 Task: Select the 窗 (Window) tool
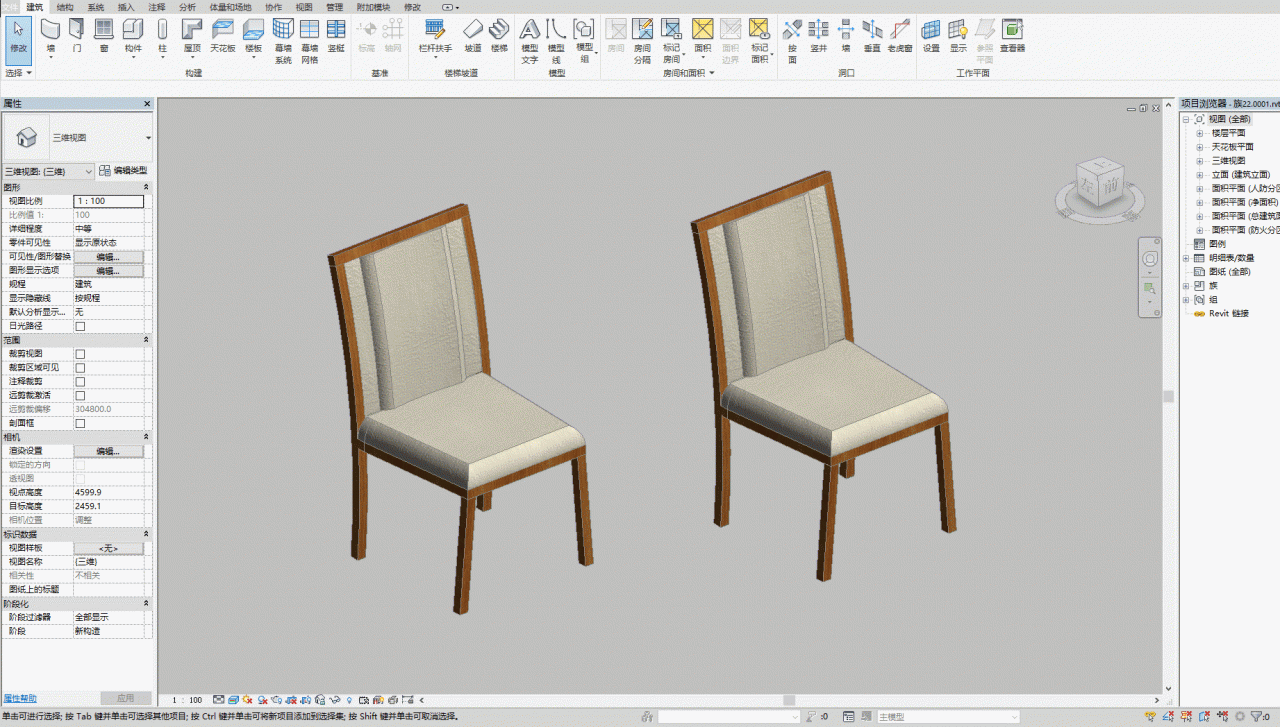pos(104,35)
